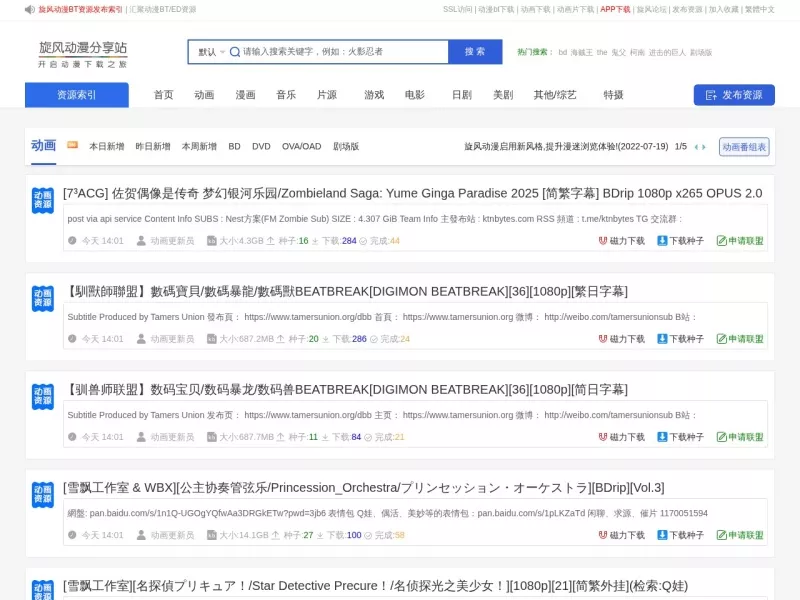
Task: Select the BD filter tab
Action: (x=234, y=146)
